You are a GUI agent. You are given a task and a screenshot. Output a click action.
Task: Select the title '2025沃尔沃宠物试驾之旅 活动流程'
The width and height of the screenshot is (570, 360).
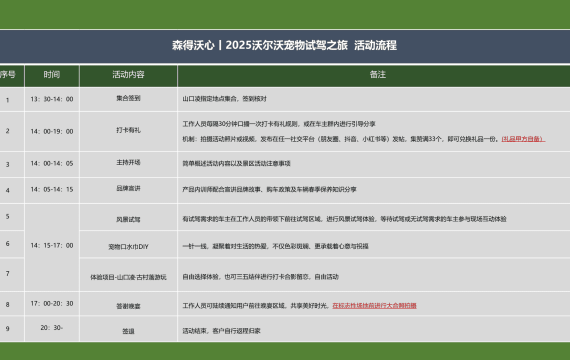[x=311, y=45]
